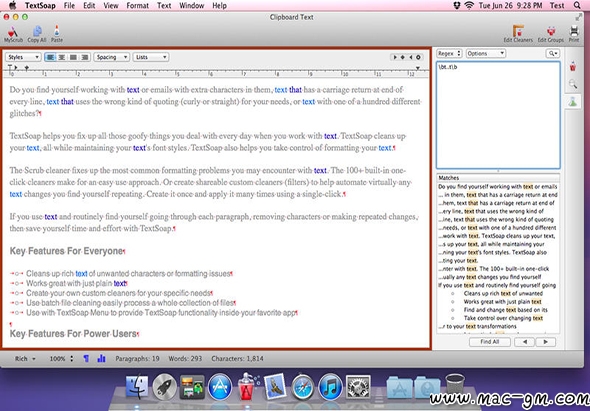Open the Styles dropdown

click(23, 57)
